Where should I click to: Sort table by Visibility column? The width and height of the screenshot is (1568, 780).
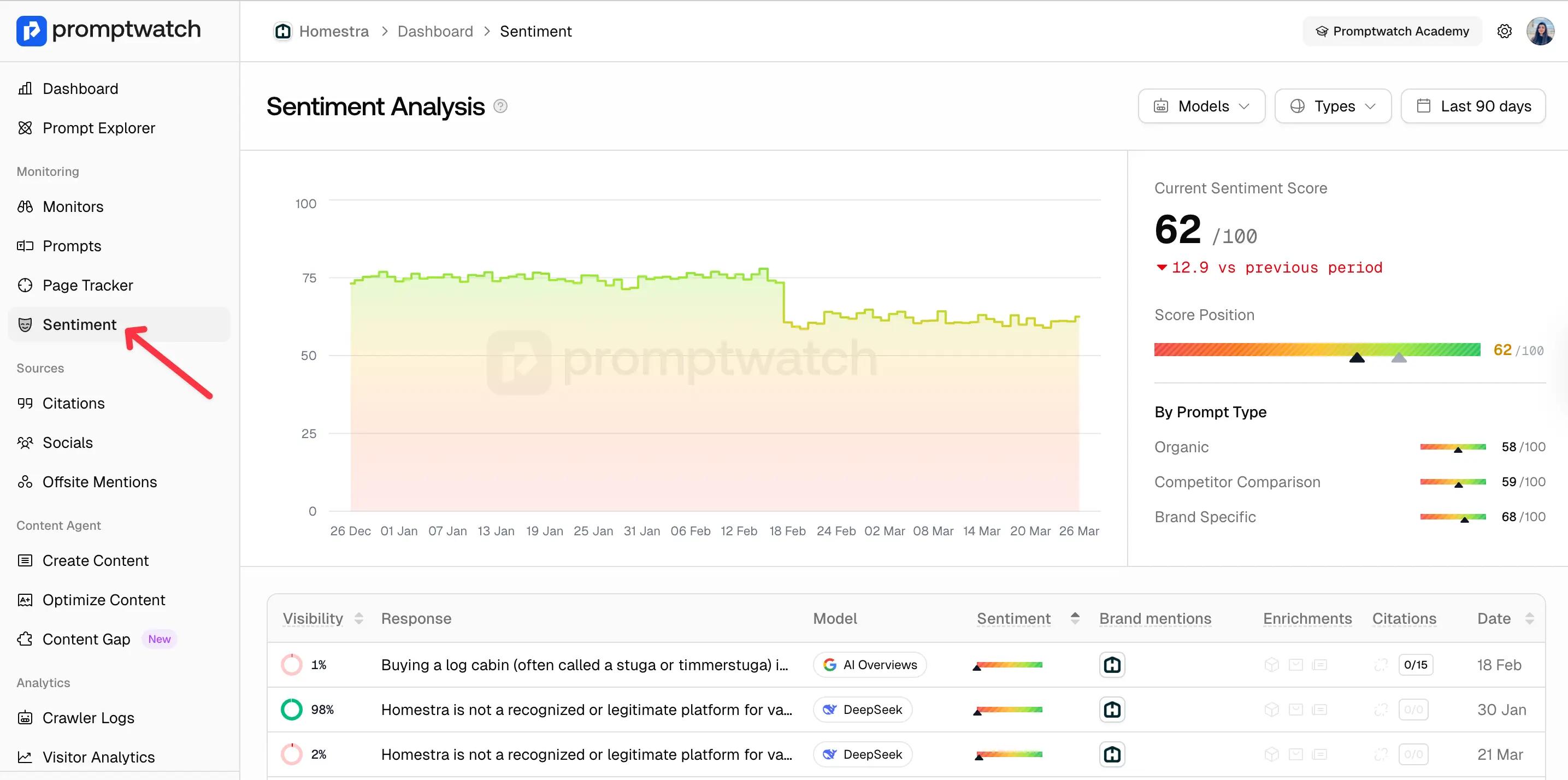[x=358, y=619]
